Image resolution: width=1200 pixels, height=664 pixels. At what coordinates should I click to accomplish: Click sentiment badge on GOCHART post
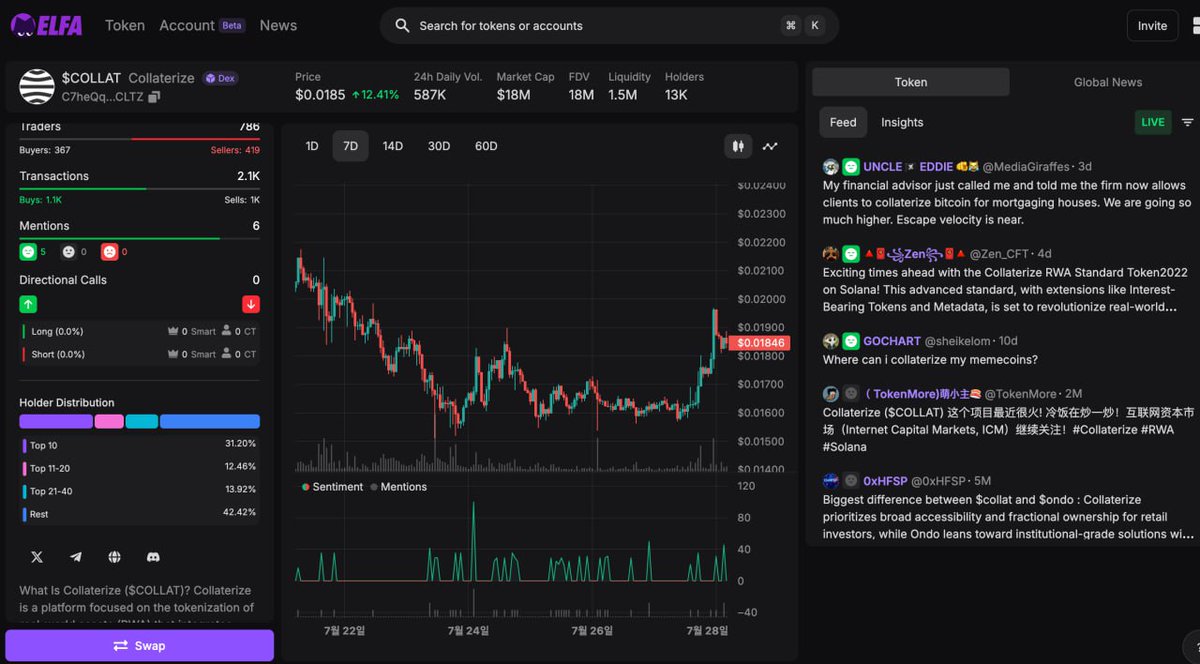click(x=851, y=341)
